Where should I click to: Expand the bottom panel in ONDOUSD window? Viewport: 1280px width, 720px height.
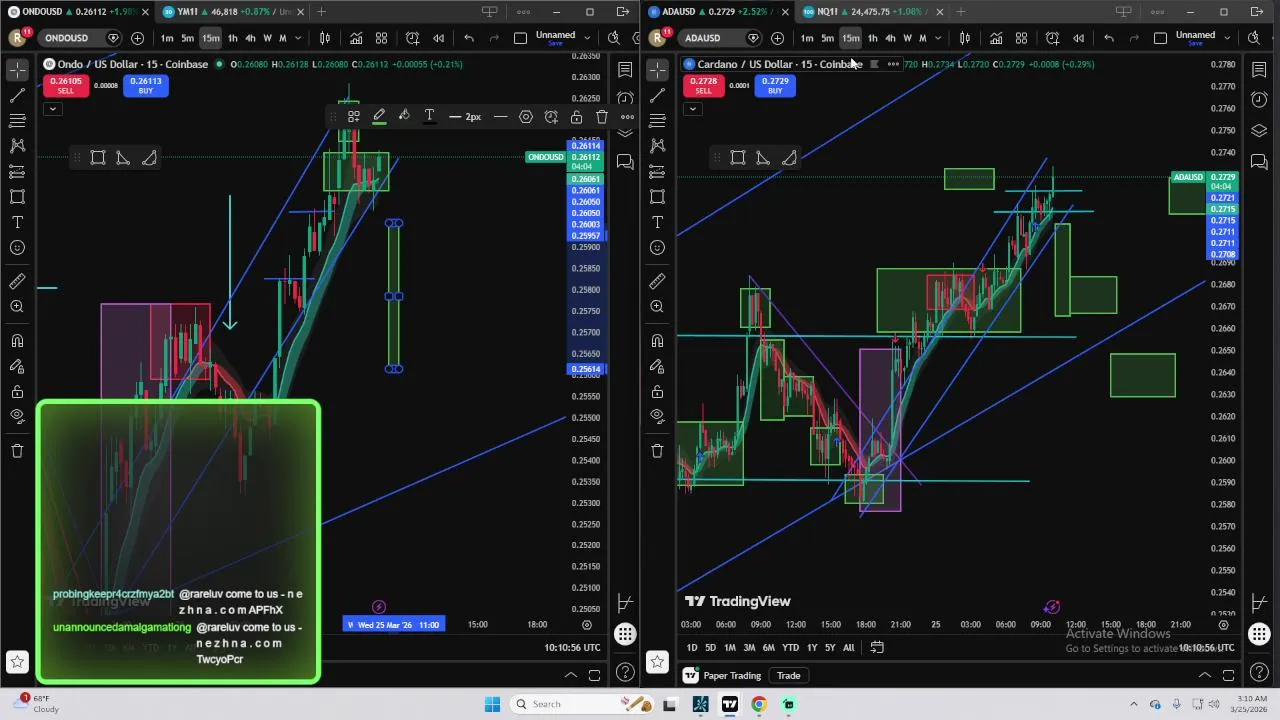pos(570,675)
